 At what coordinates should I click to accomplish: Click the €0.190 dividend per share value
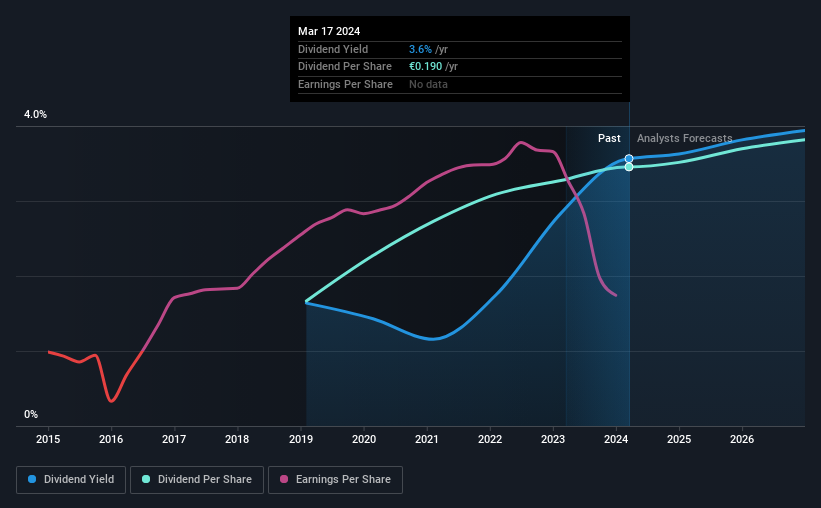(x=426, y=67)
